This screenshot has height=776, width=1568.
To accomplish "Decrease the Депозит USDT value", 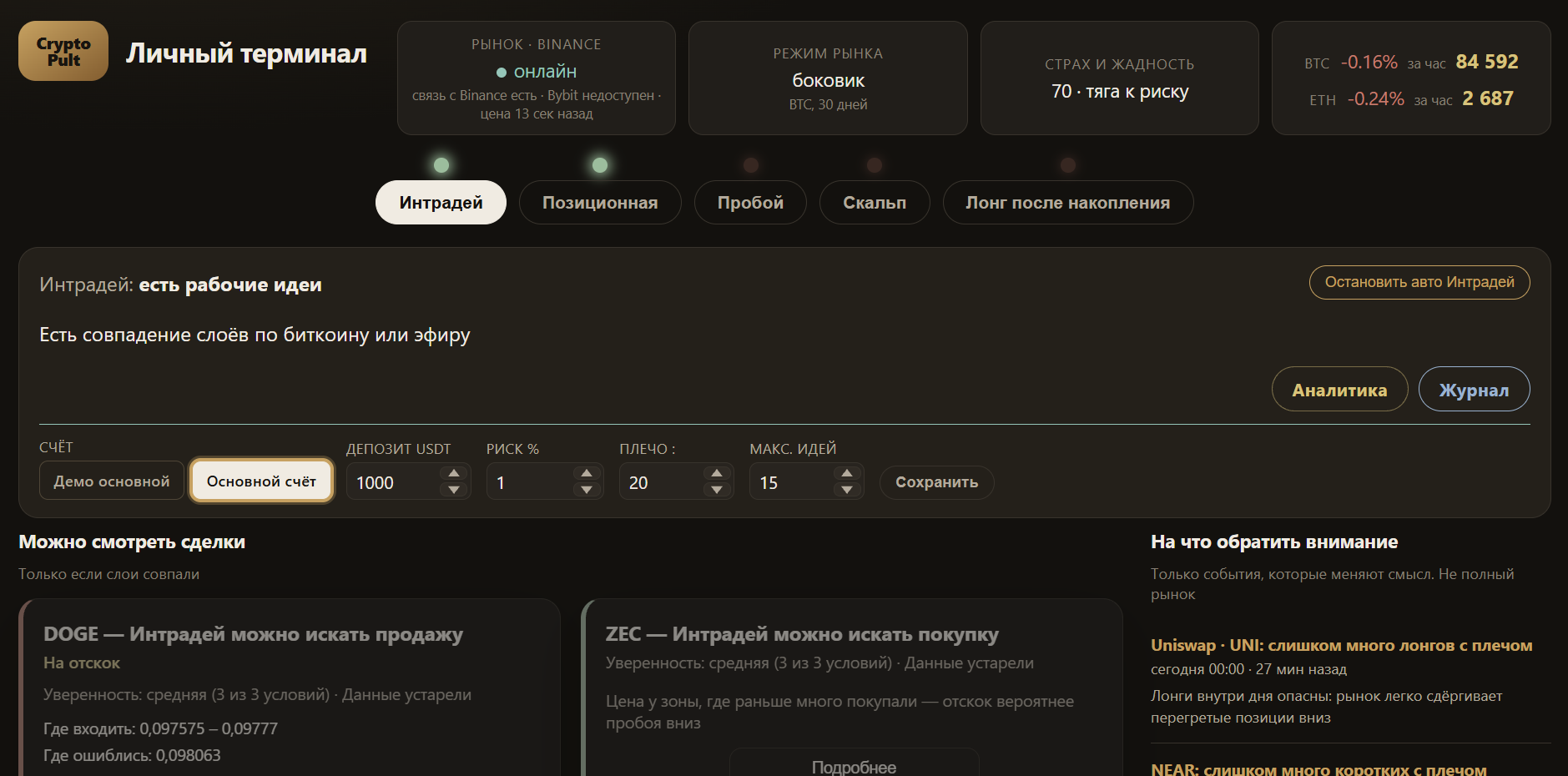I will pos(454,490).
